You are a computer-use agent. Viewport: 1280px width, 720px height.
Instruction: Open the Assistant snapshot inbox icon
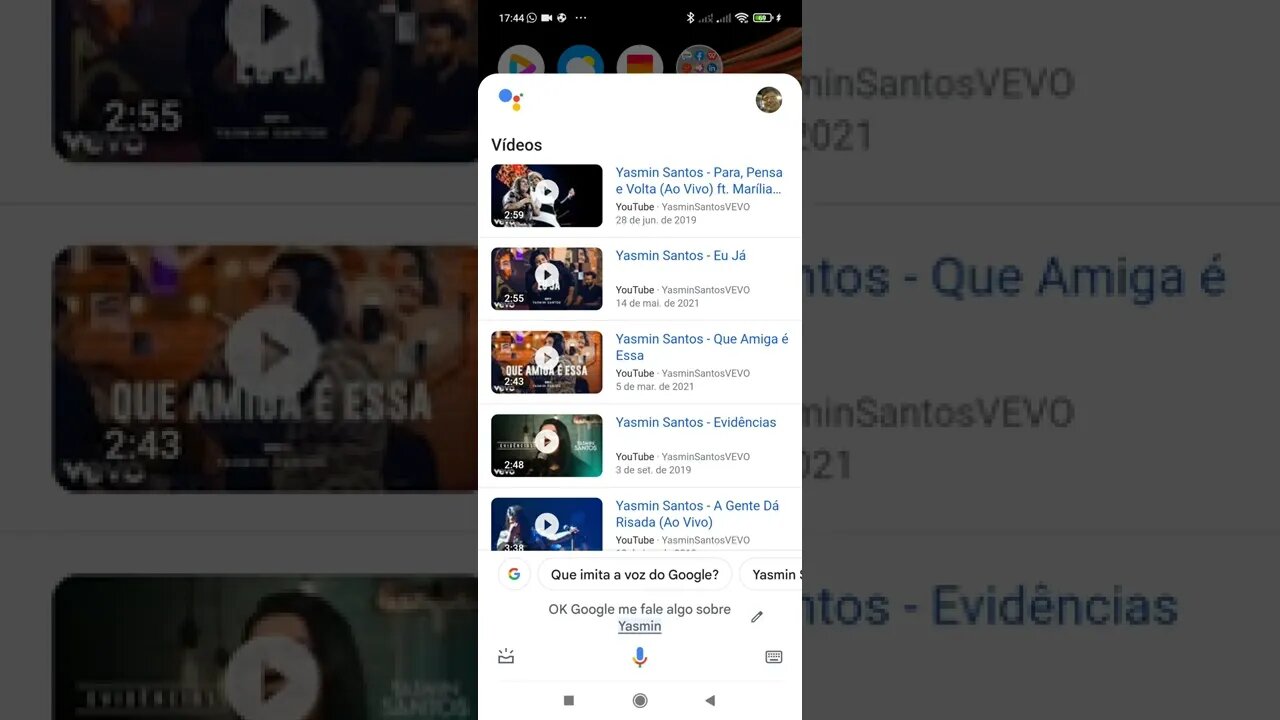point(506,657)
